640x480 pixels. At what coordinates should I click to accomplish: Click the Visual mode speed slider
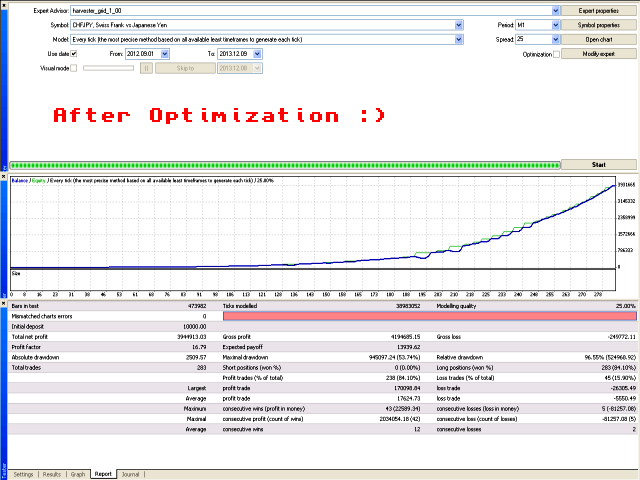pos(109,68)
